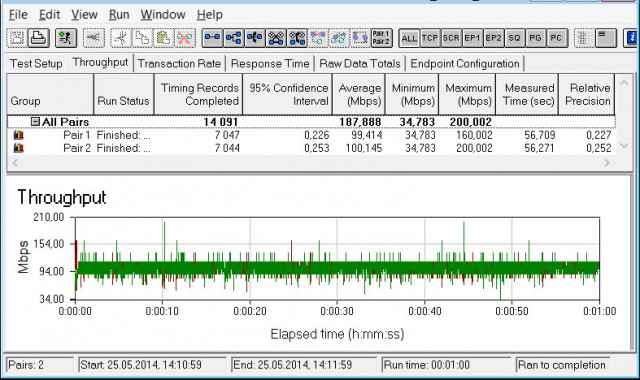The height and width of the screenshot is (380, 640).
Task: Click the table scroll-left arrow
Action: point(16,163)
